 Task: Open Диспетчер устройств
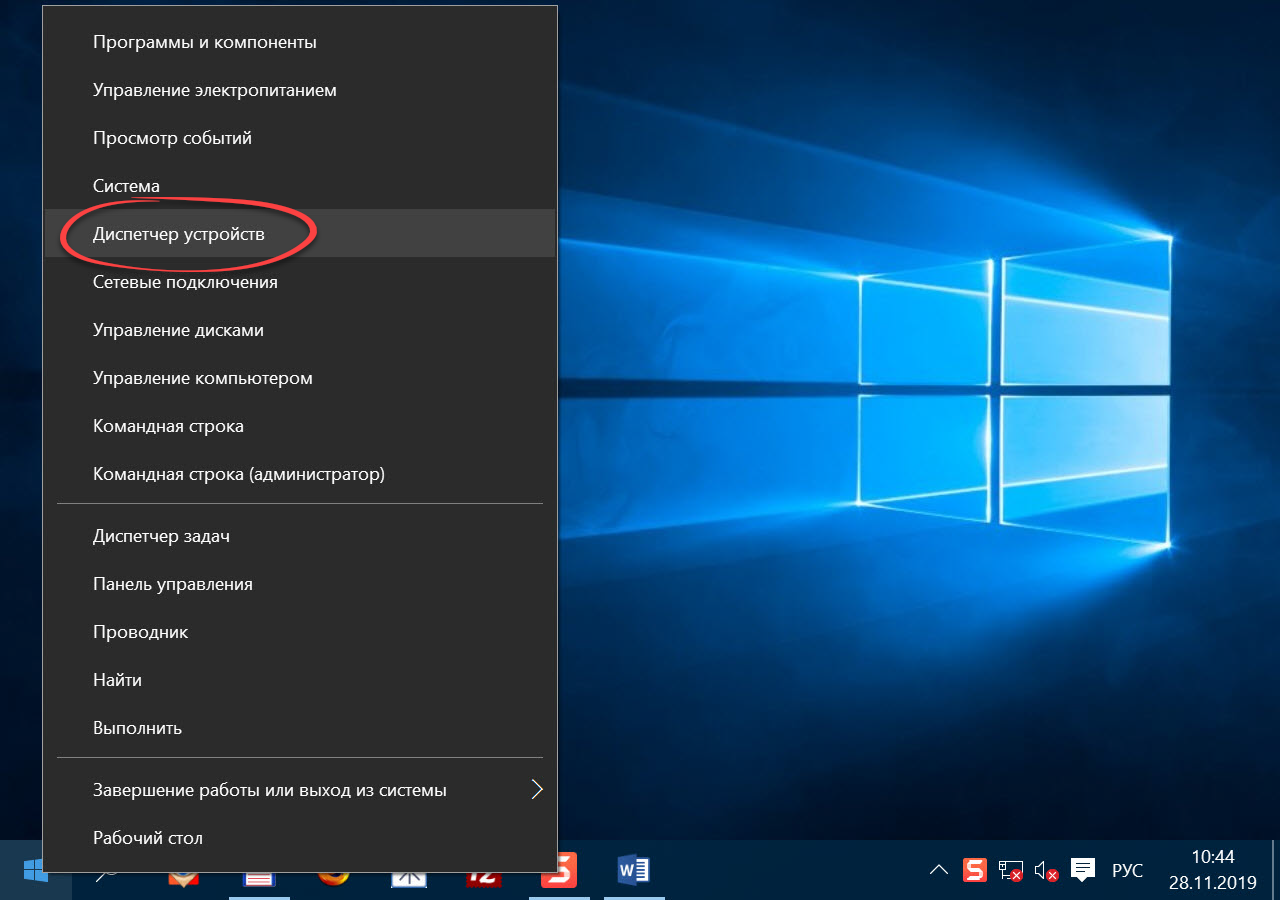click(300, 234)
